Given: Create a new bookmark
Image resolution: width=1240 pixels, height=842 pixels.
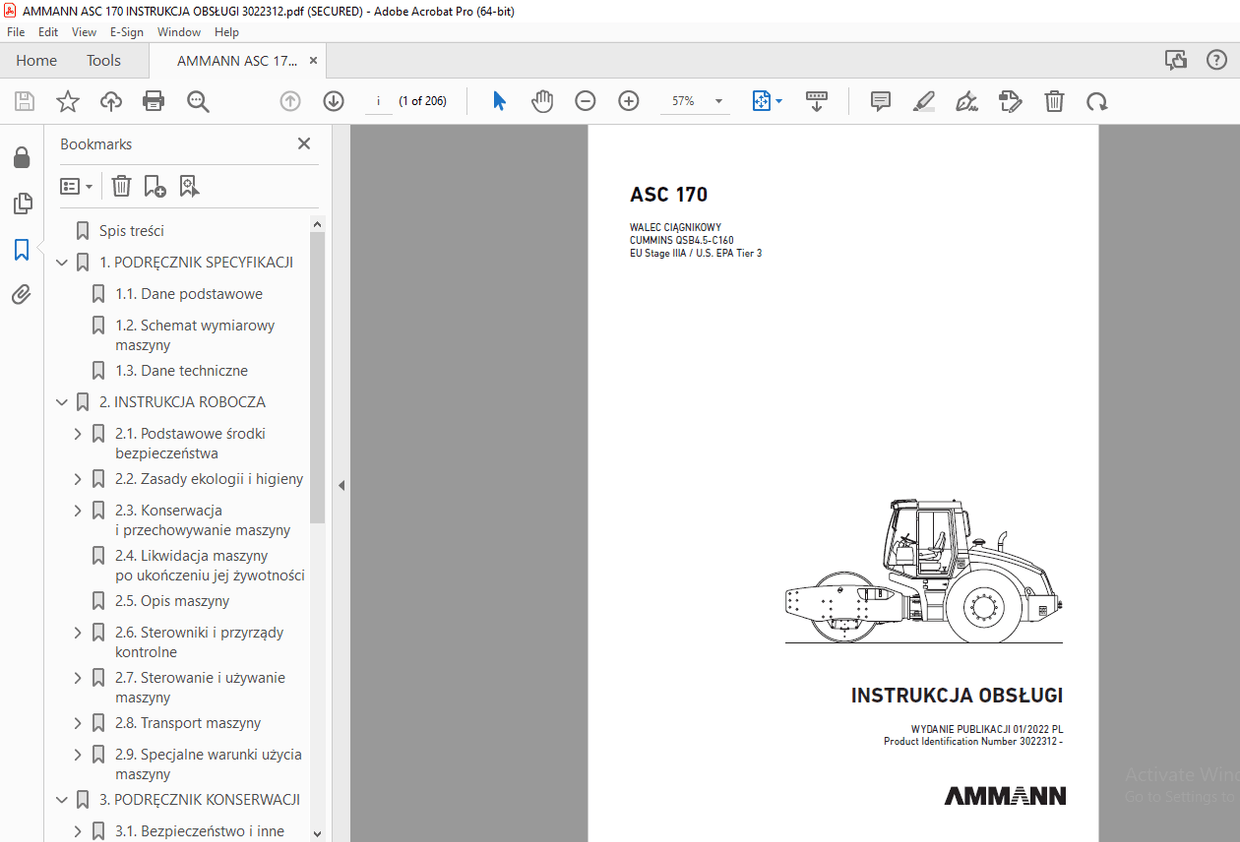Looking at the screenshot, I should (153, 185).
